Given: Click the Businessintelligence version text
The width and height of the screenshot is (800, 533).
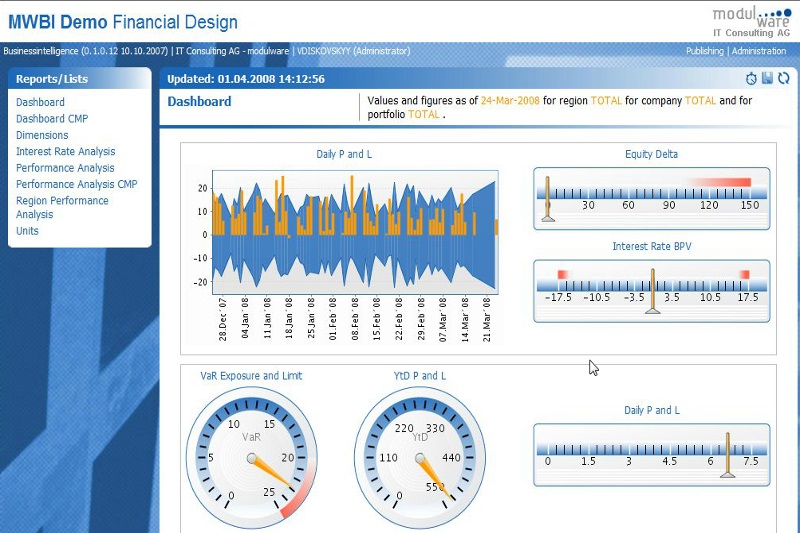Looking at the screenshot, I should 85,51.
